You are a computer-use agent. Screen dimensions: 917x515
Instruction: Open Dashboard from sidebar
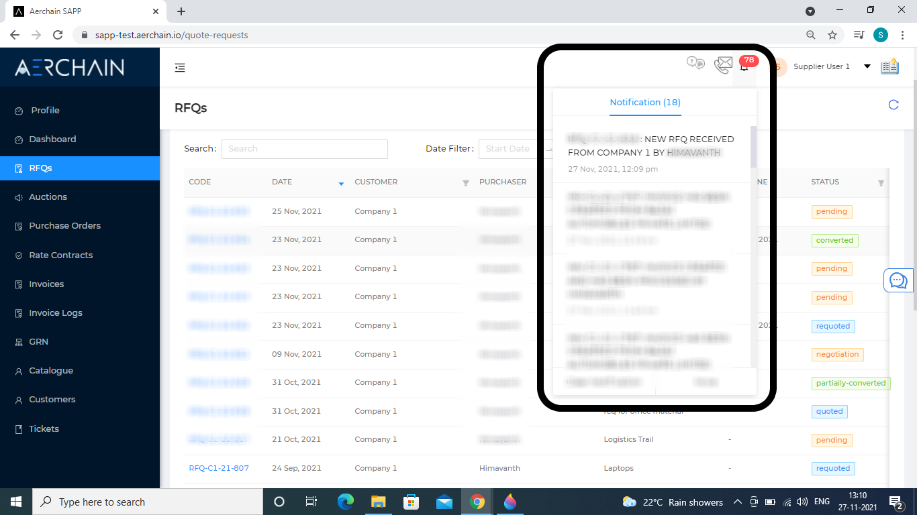[52, 139]
